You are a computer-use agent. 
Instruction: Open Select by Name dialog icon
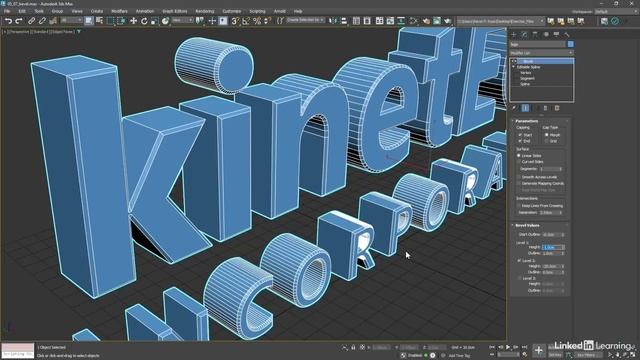(99, 21)
